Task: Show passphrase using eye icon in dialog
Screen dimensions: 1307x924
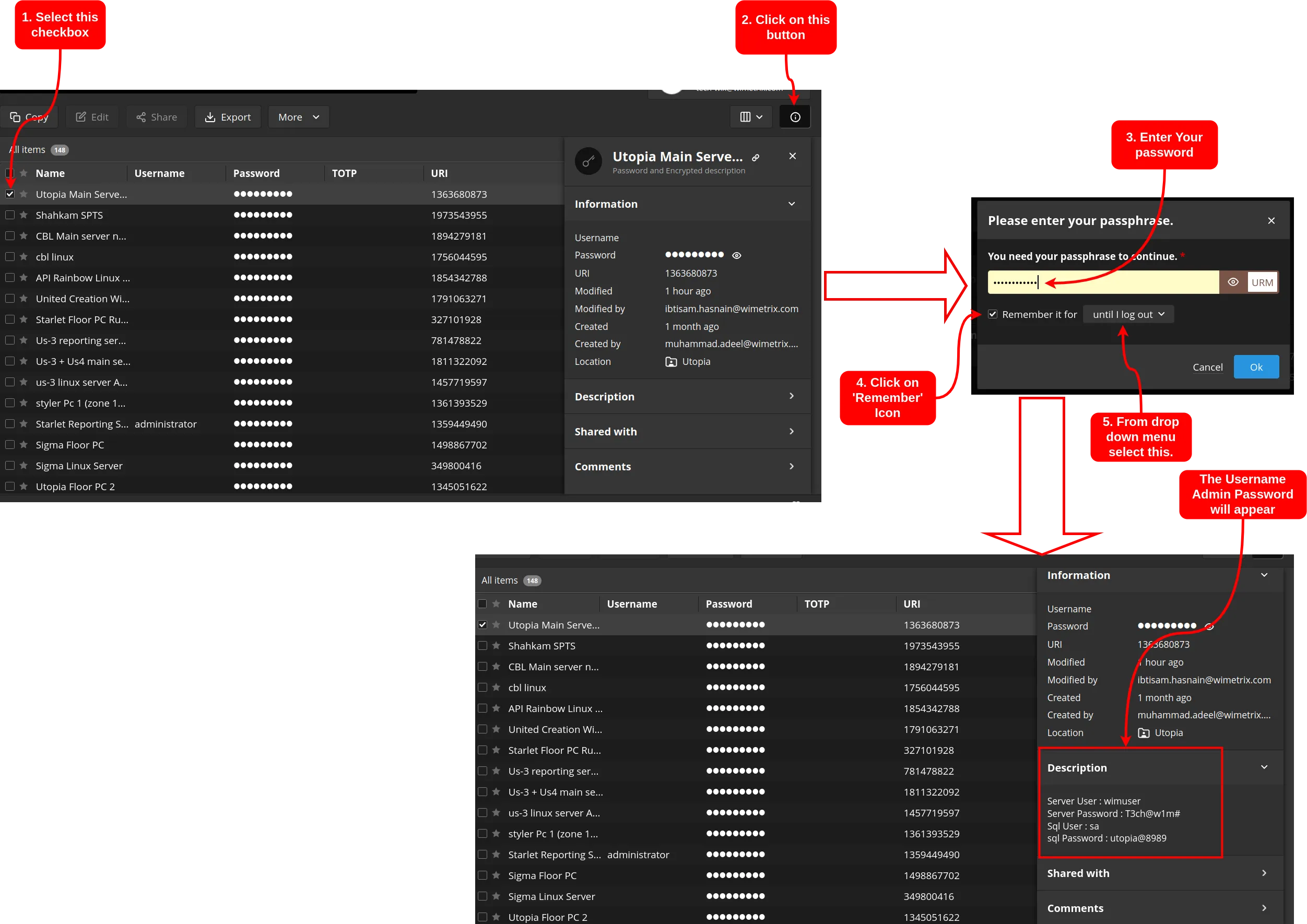Action: point(1232,282)
